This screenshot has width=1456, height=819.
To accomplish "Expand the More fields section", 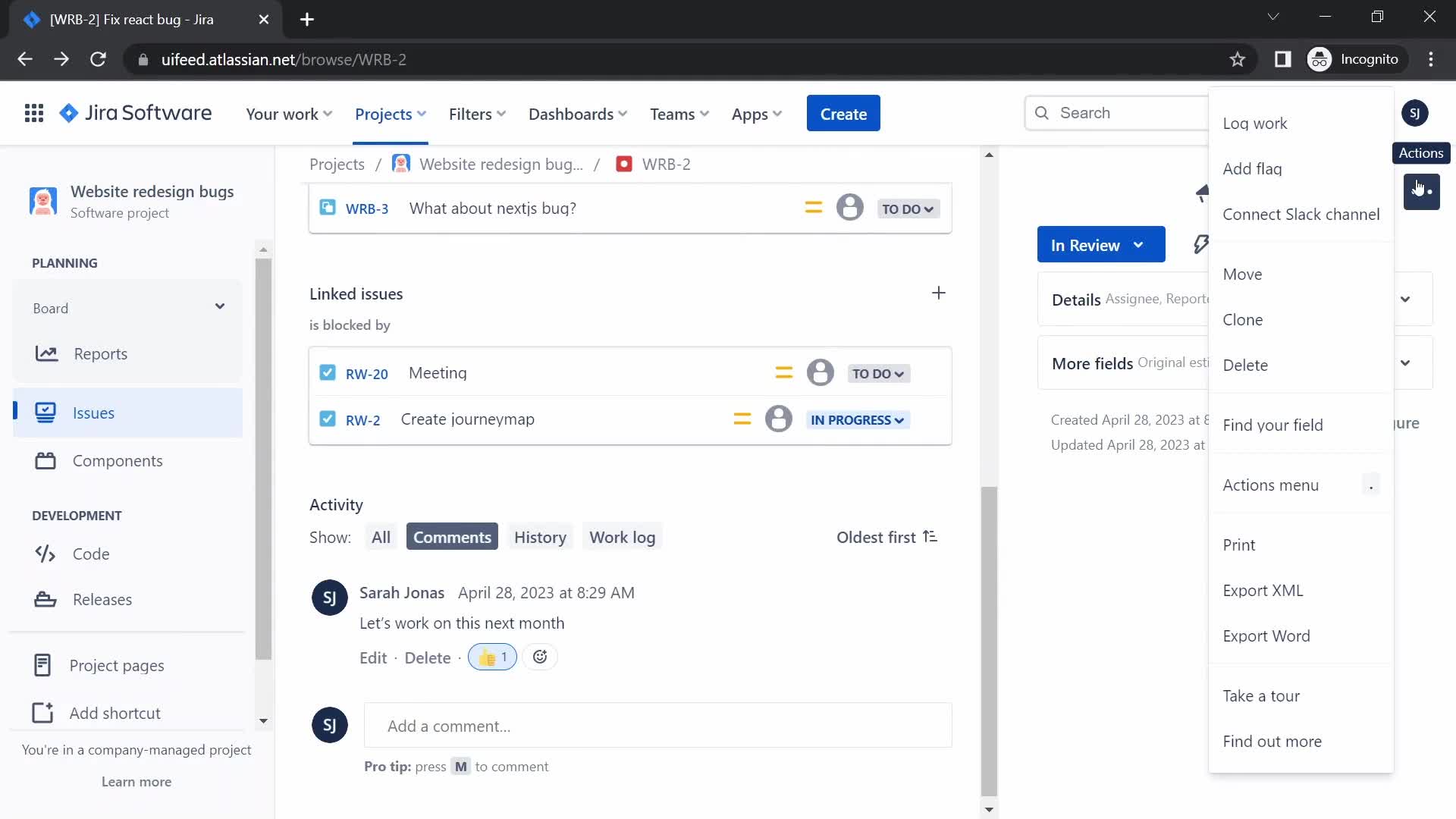I will [1405, 362].
